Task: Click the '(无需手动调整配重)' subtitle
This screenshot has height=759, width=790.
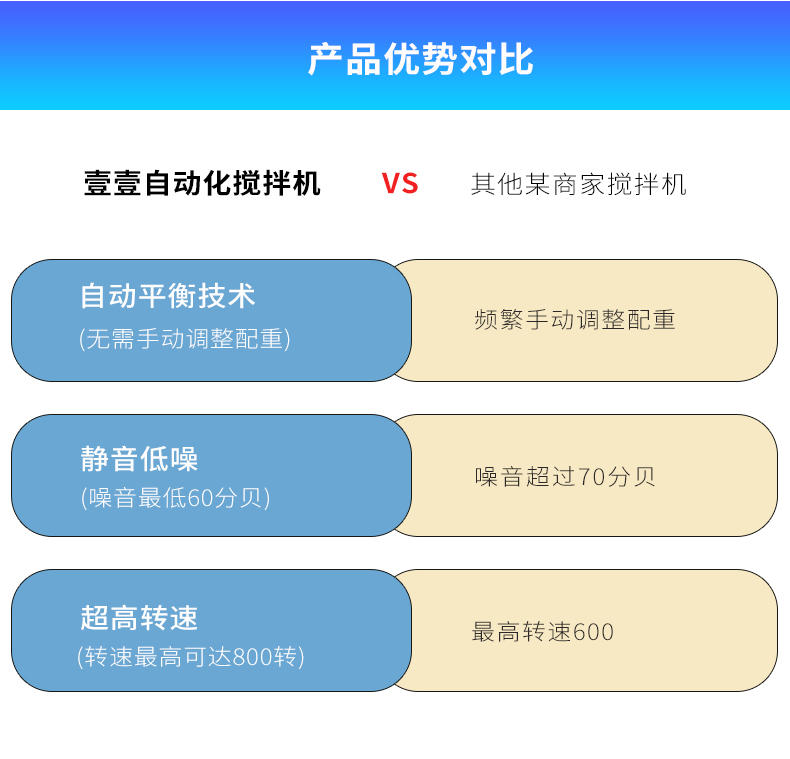Action: click(184, 339)
